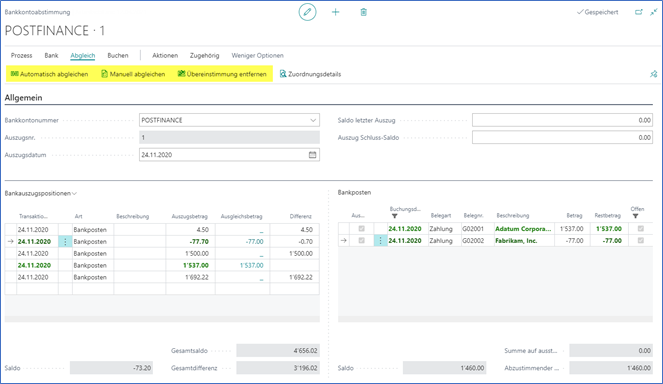Click Auszugsbetrag column header
The image size is (663, 384).
click(189, 216)
